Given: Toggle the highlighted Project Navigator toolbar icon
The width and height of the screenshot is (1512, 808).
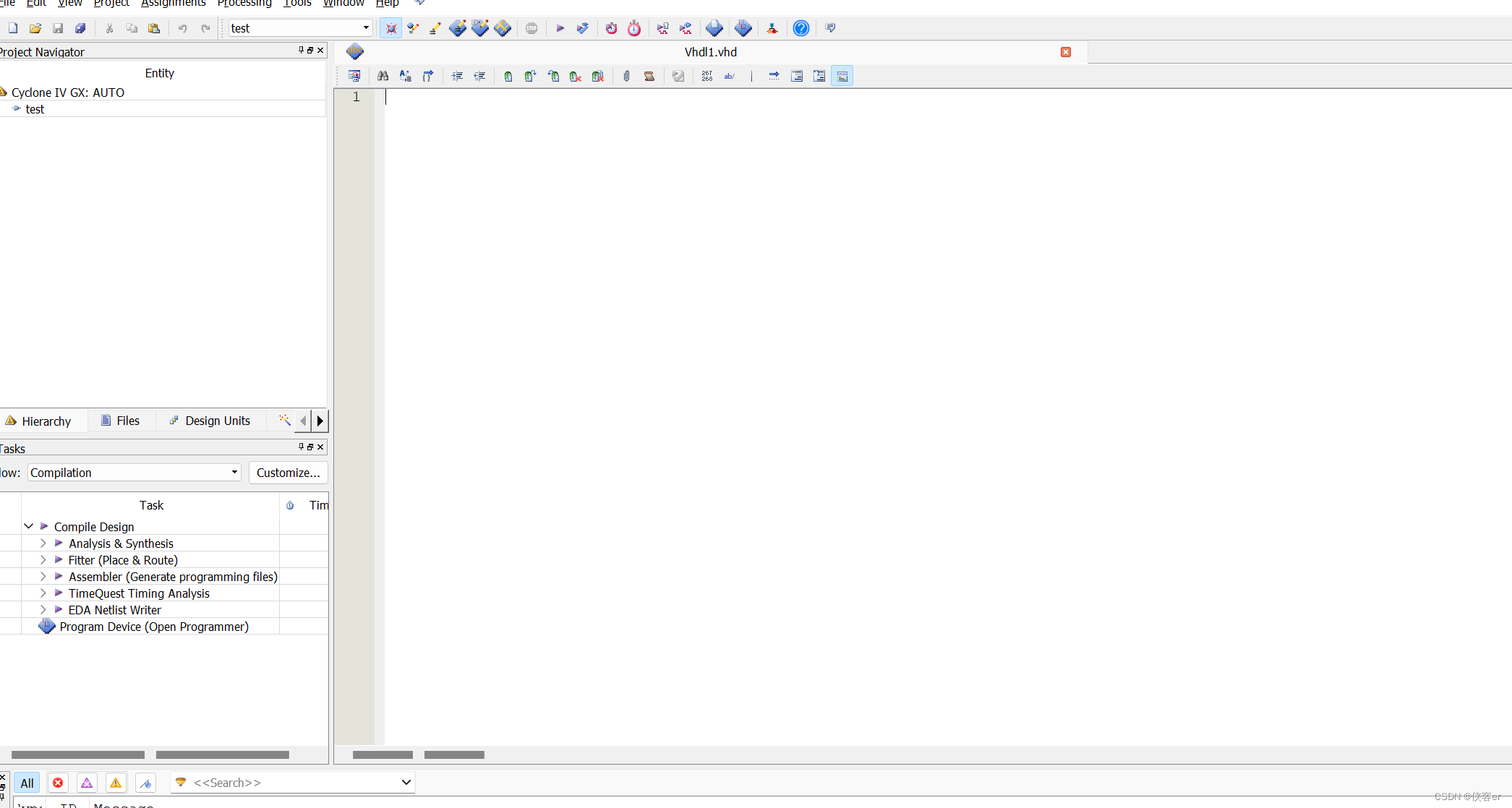Looking at the screenshot, I should 390,28.
